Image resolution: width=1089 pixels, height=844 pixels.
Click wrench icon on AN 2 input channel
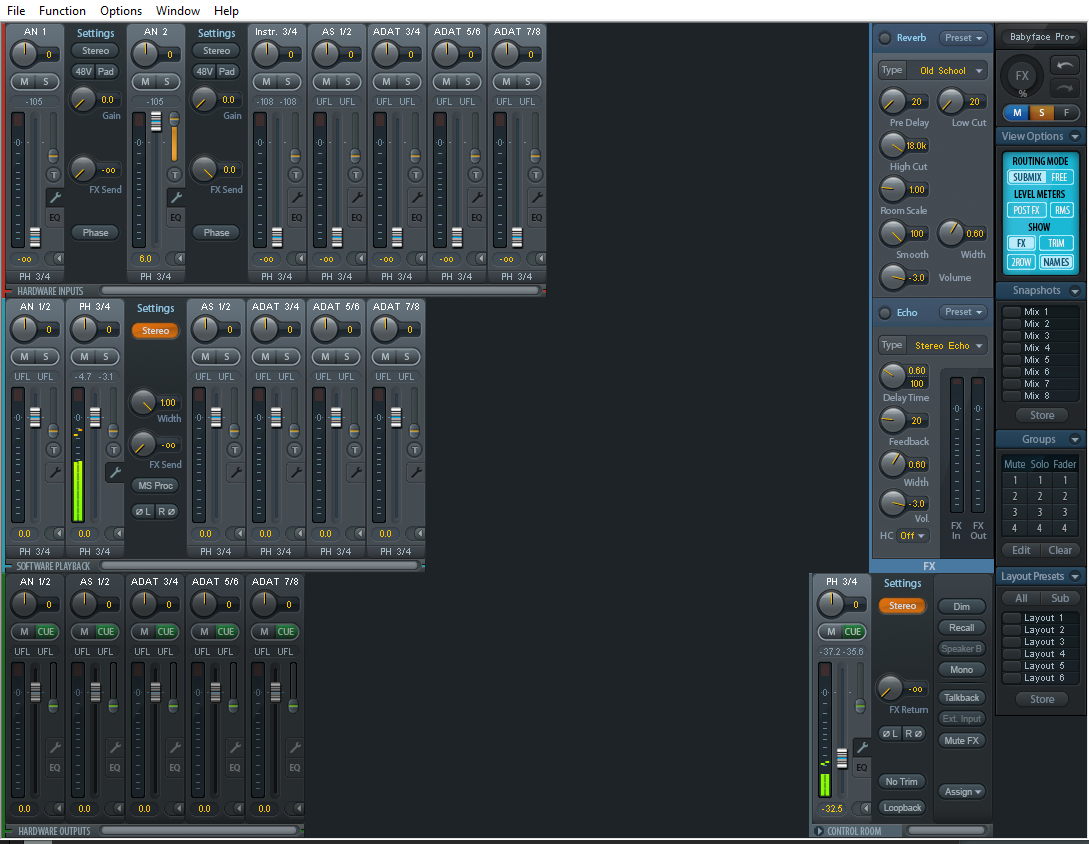[176, 197]
